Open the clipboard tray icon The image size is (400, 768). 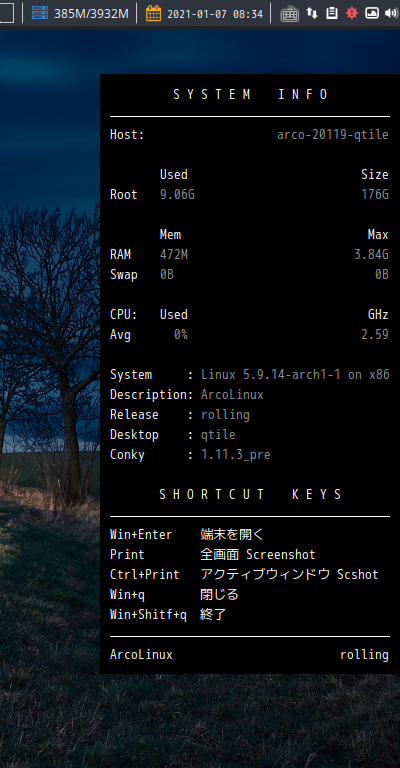click(x=331, y=13)
